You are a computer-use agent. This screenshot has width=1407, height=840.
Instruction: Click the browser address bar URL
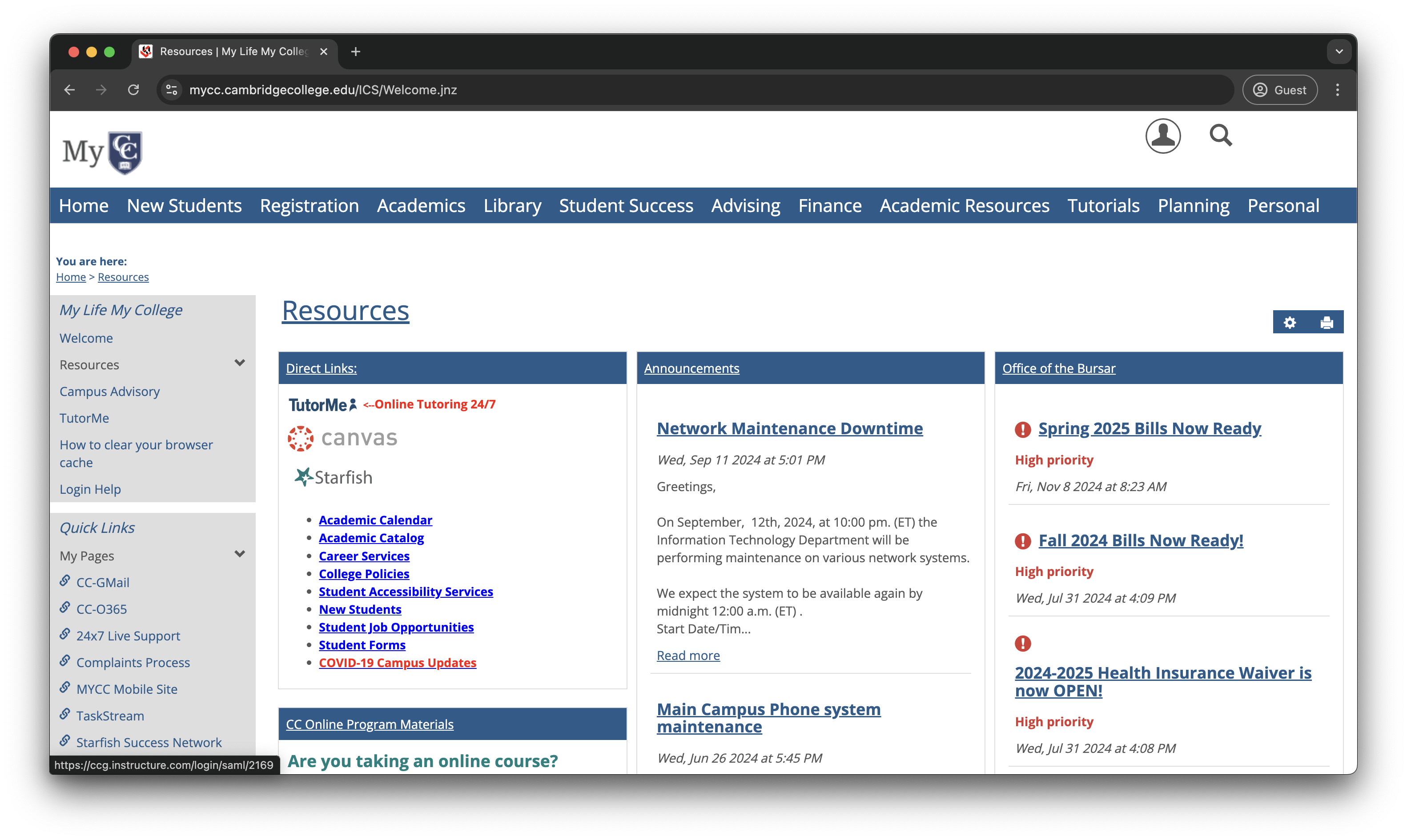coord(323,90)
